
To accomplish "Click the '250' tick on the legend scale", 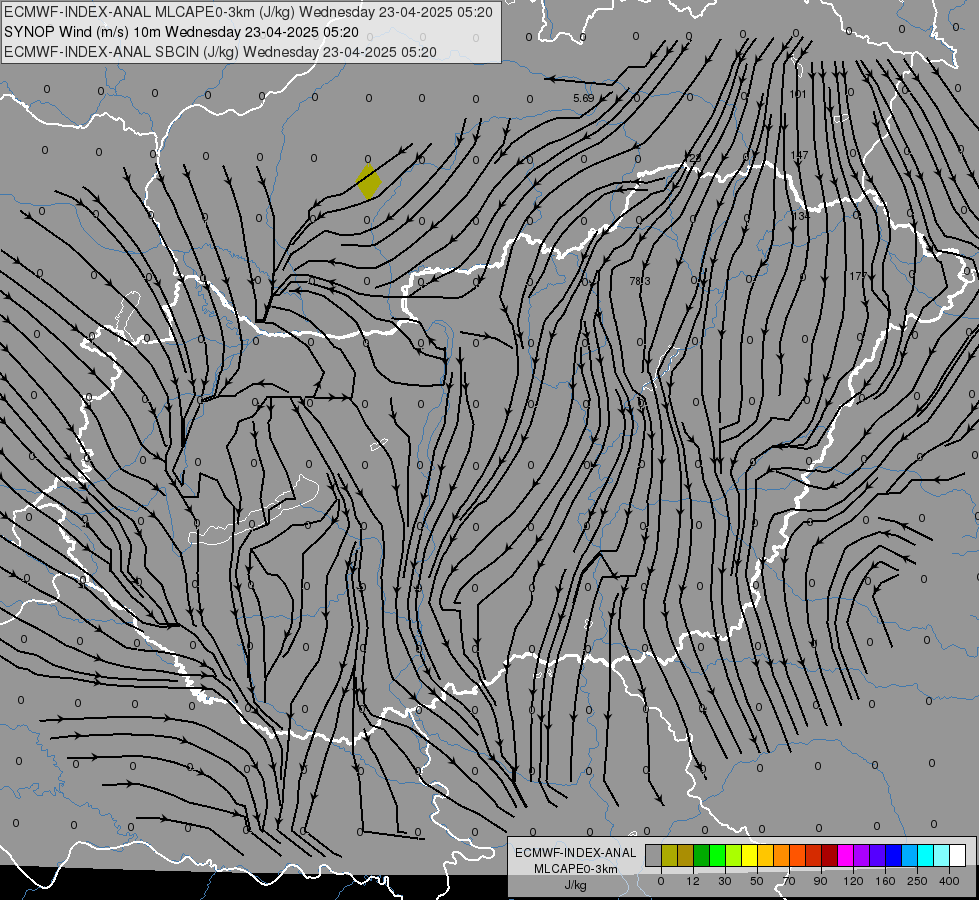I will (917, 881).
